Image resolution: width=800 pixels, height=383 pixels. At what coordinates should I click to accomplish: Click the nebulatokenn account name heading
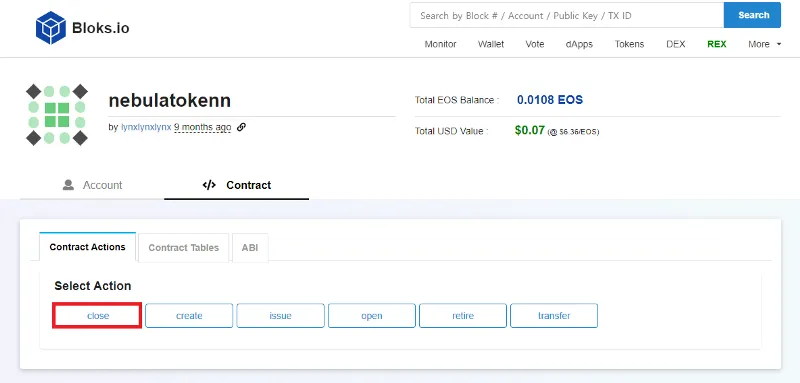170,100
